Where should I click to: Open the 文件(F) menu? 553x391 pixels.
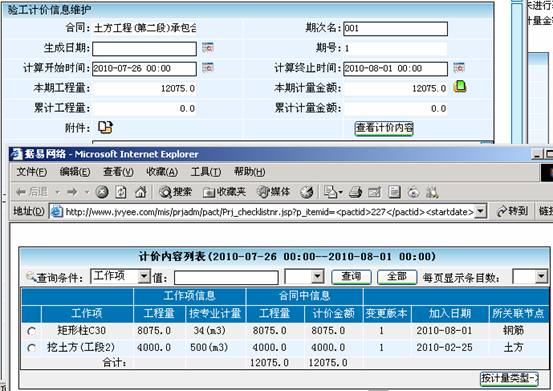(32, 172)
